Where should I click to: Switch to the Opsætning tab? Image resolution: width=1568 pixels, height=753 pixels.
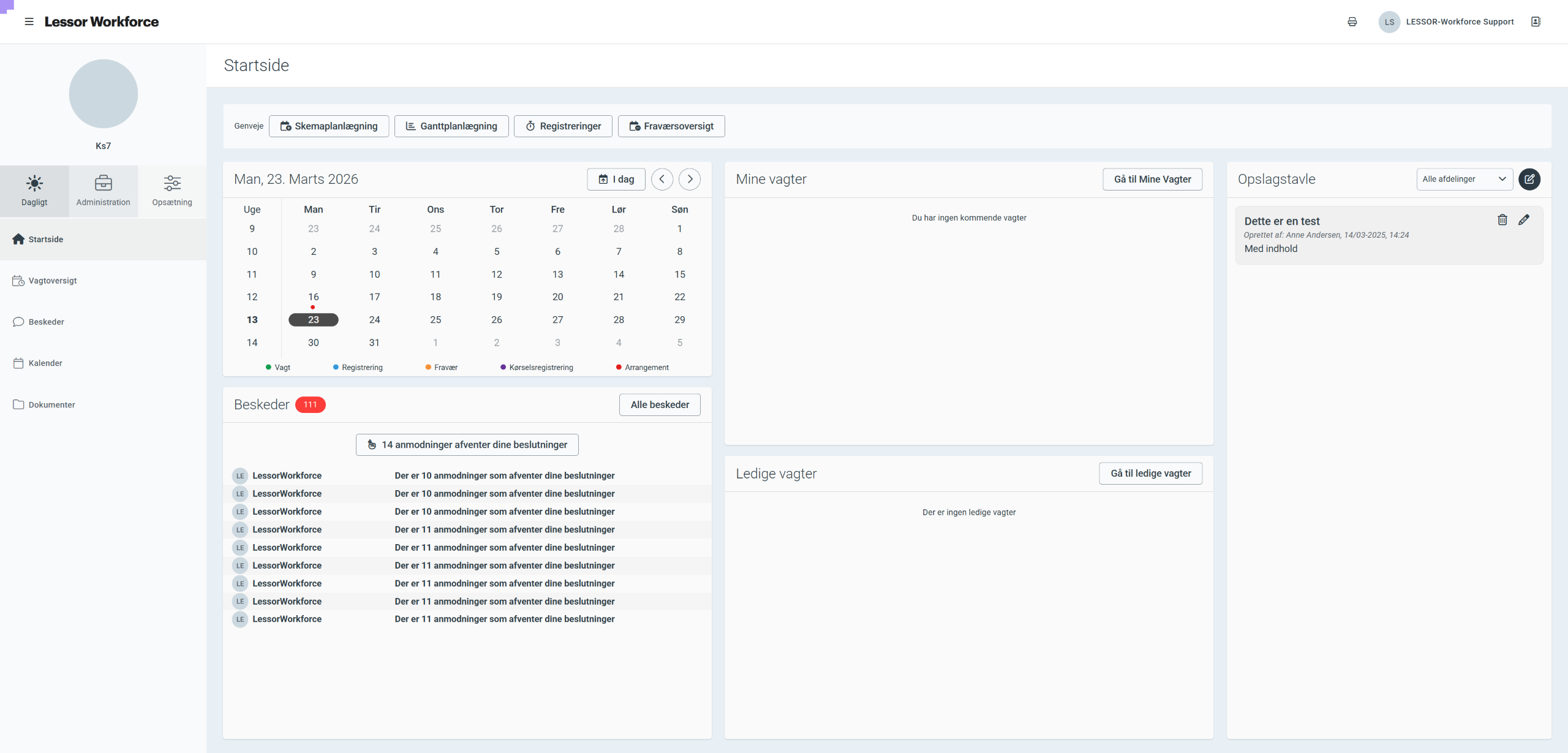point(172,191)
